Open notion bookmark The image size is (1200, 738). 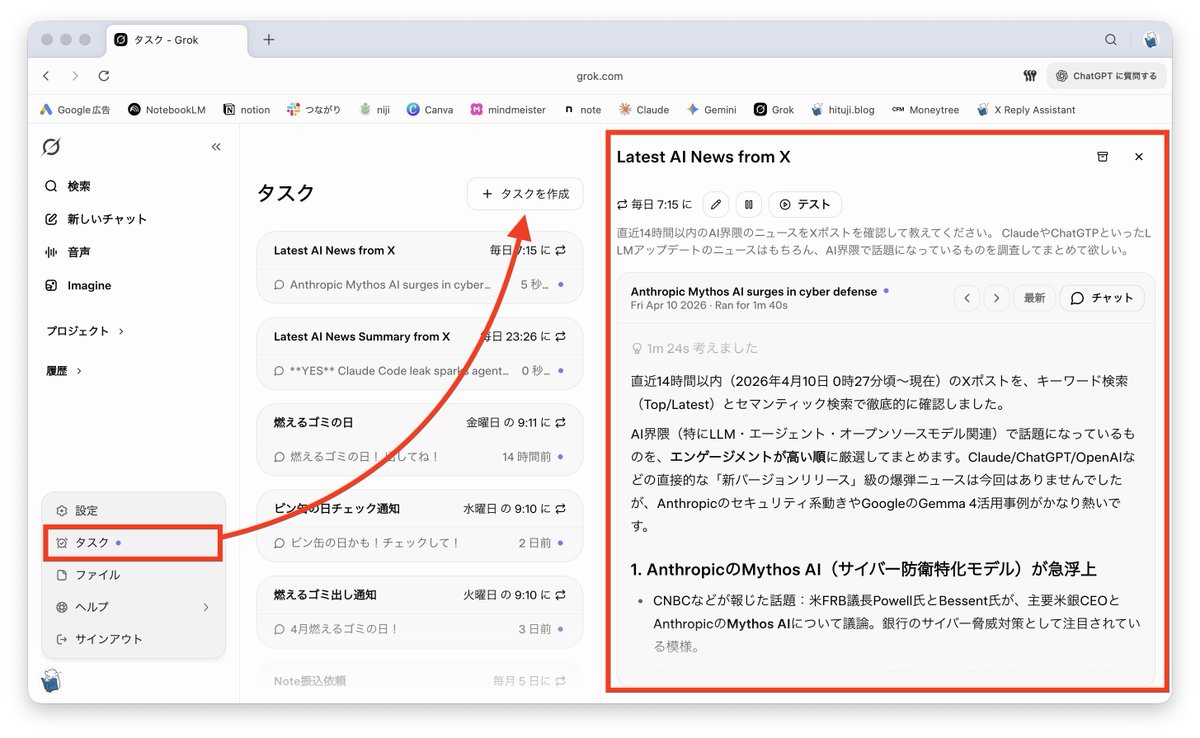coord(247,110)
